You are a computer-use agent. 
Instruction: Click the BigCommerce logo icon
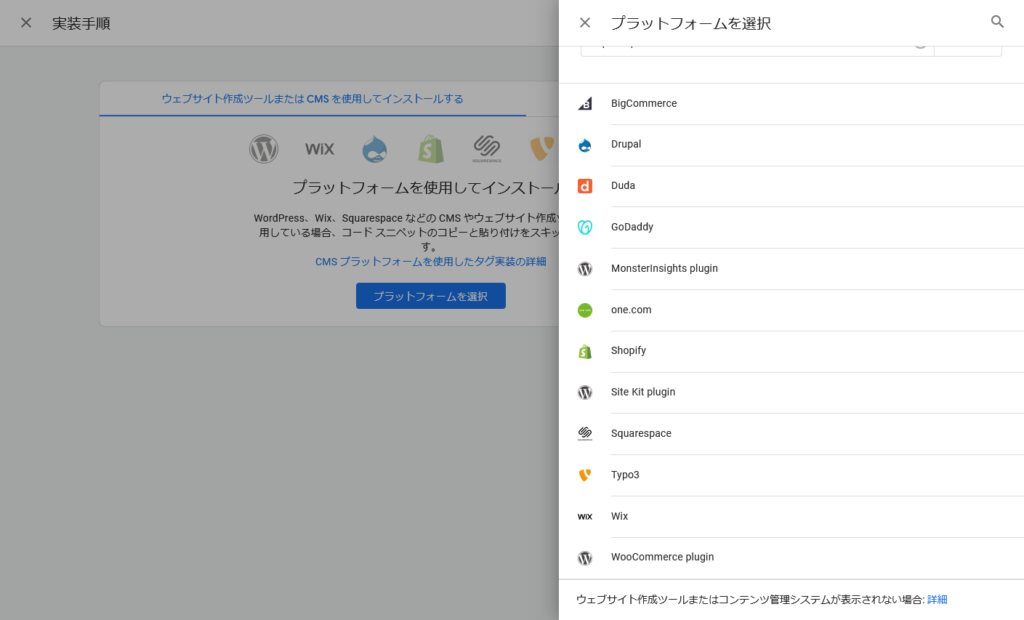(585, 103)
